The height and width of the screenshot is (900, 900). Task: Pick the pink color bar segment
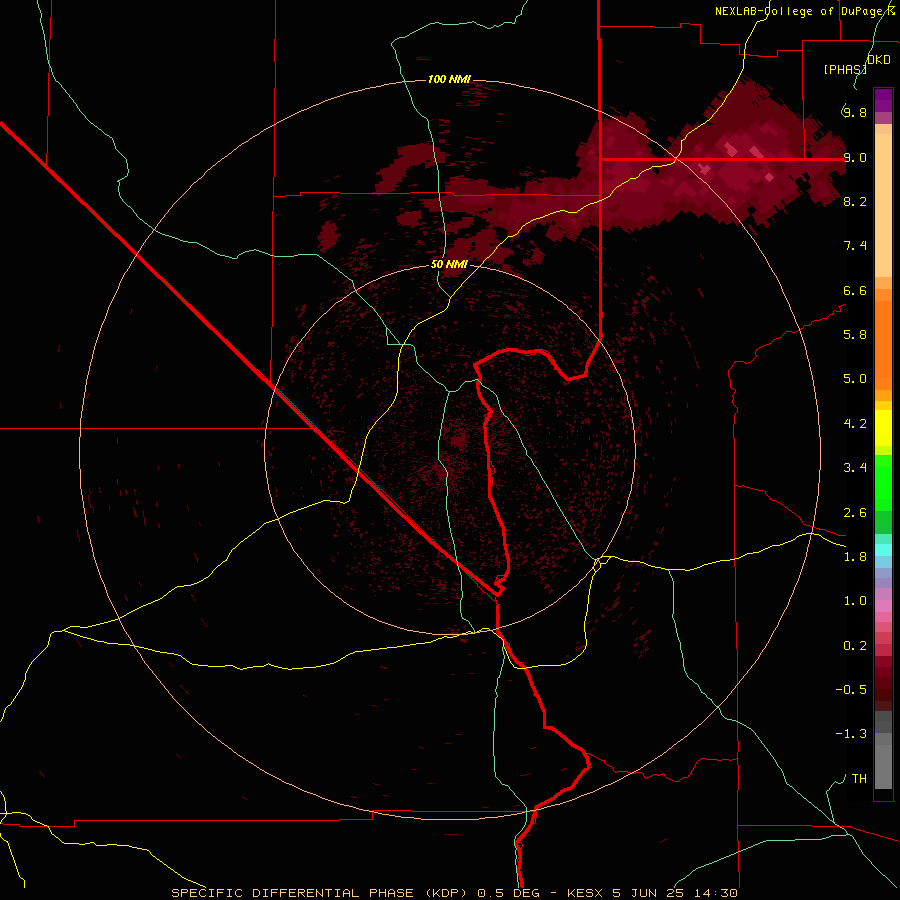point(883,606)
